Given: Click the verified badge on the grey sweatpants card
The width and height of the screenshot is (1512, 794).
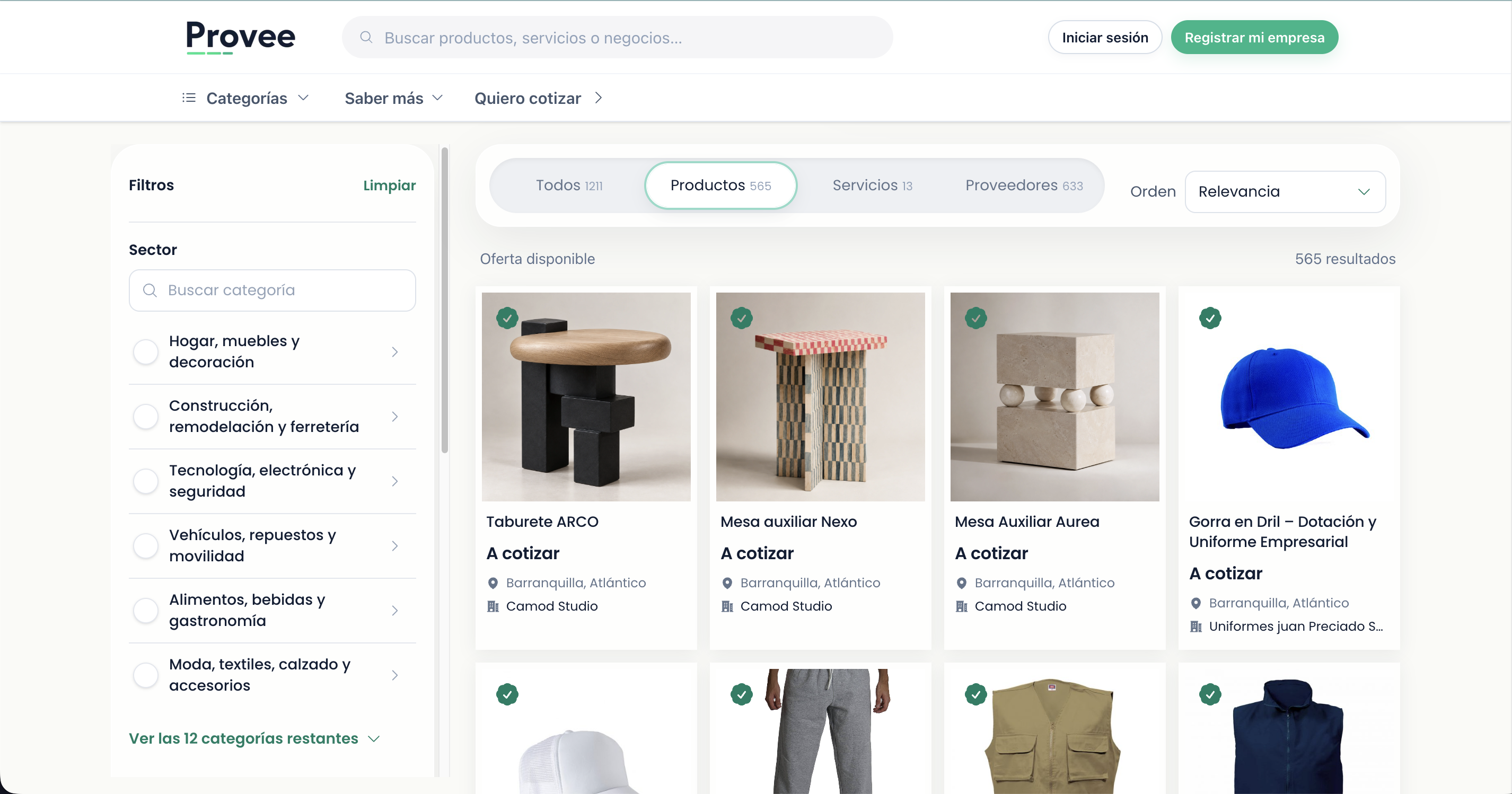Looking at the screenshot, I should click(741, 694).
